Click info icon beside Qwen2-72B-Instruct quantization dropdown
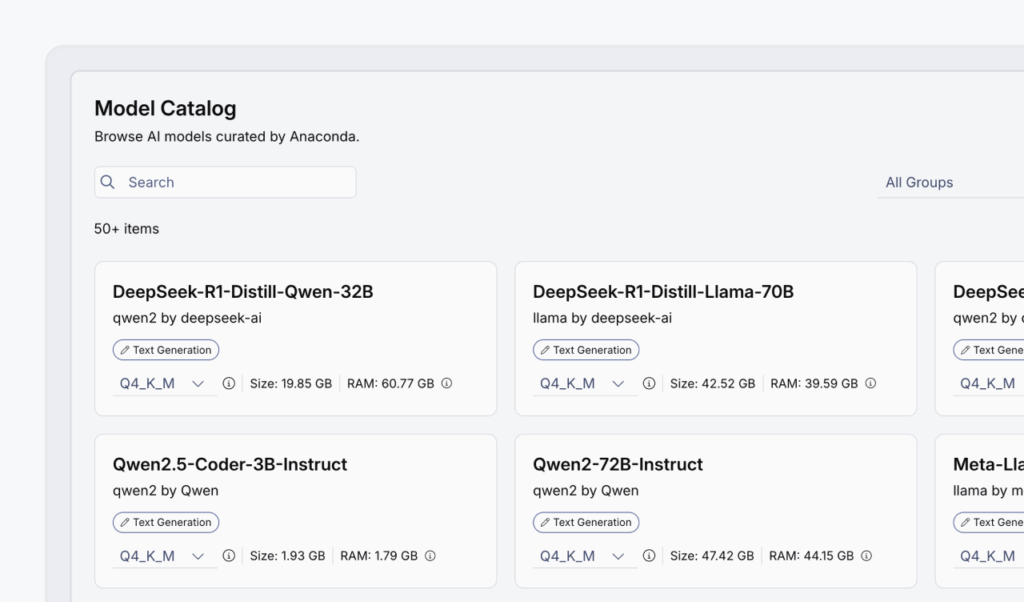Viewport: 1024px width, 602px height. click(649, 556)
